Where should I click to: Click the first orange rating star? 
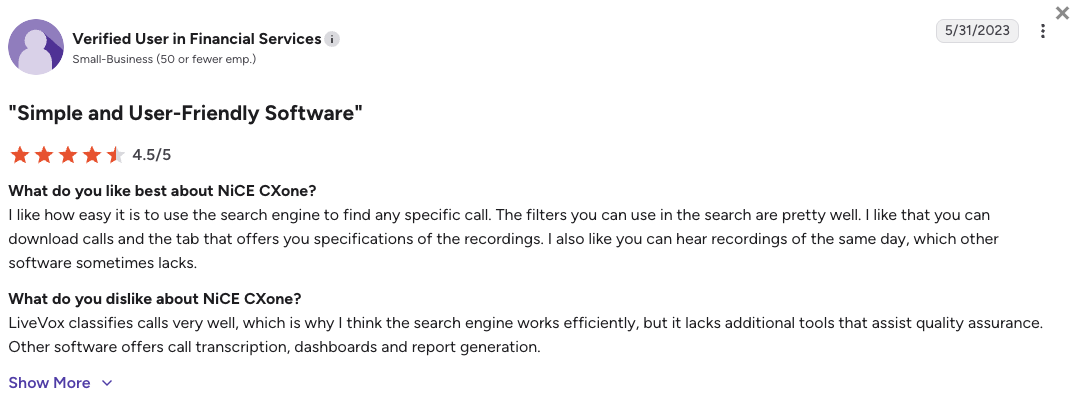pyautogui.click(x=20, y=155)
